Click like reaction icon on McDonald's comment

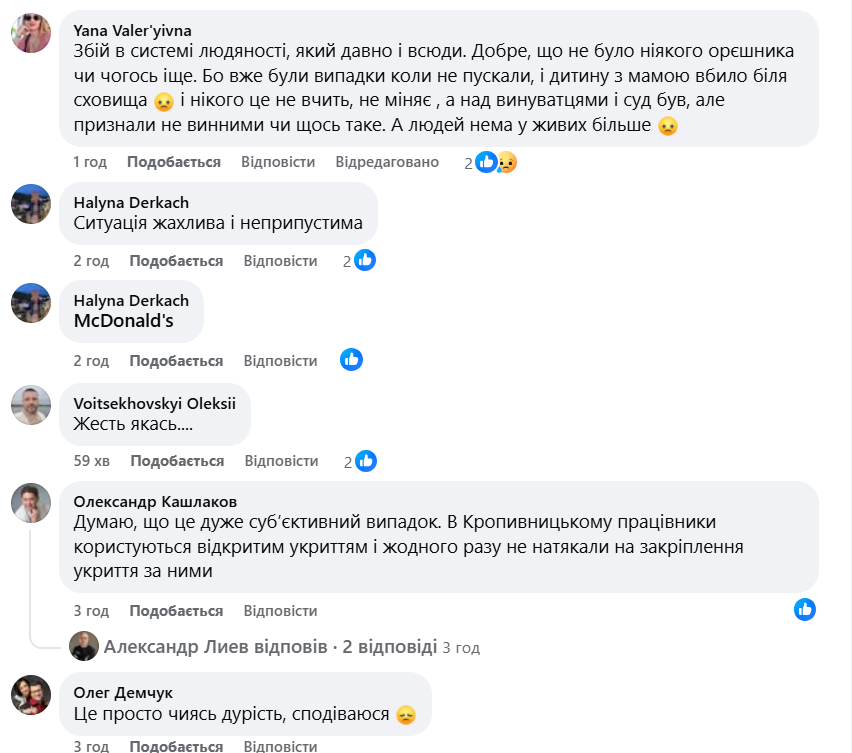pyautogui.click(x=351, y=360)
